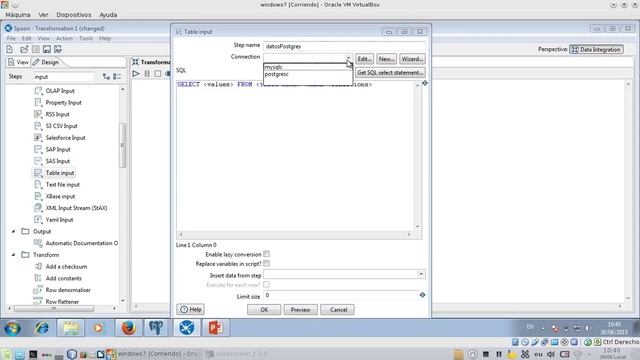Open the File menu in Spoon
640x360 pixels.
11,38
